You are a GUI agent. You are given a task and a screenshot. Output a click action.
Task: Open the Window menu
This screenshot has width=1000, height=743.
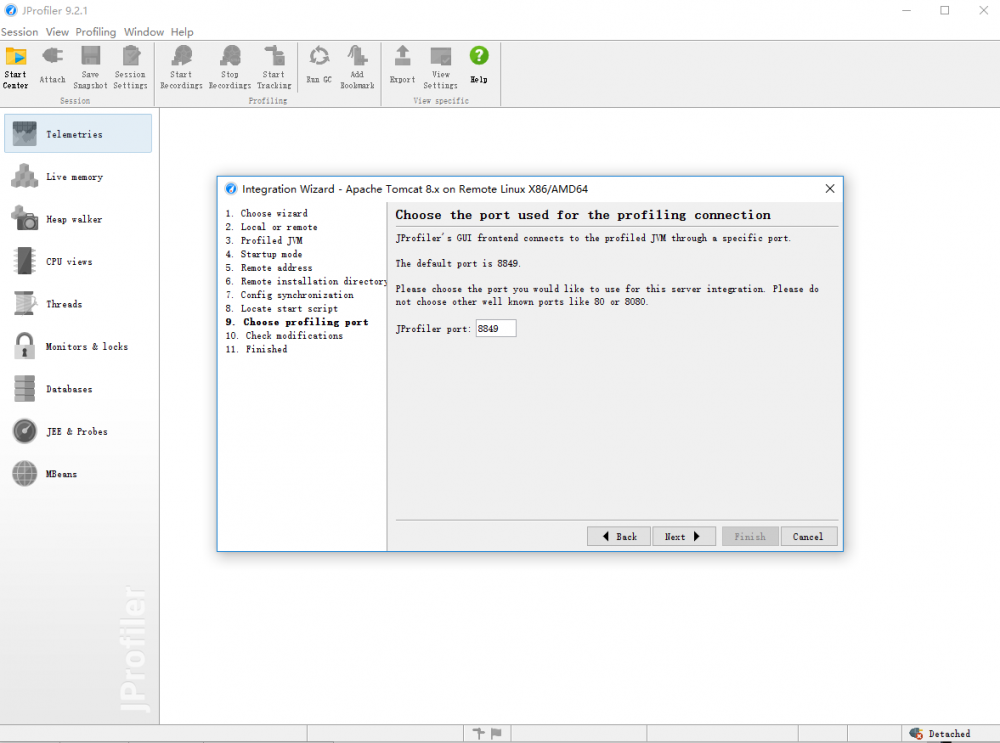pos(143,32)
